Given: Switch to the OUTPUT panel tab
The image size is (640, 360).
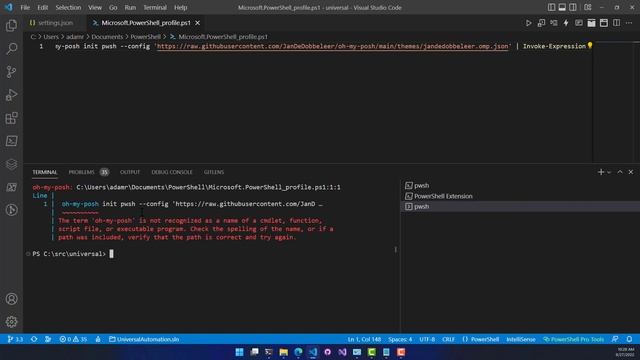Looking at the screenshot, I should (130, 172).
